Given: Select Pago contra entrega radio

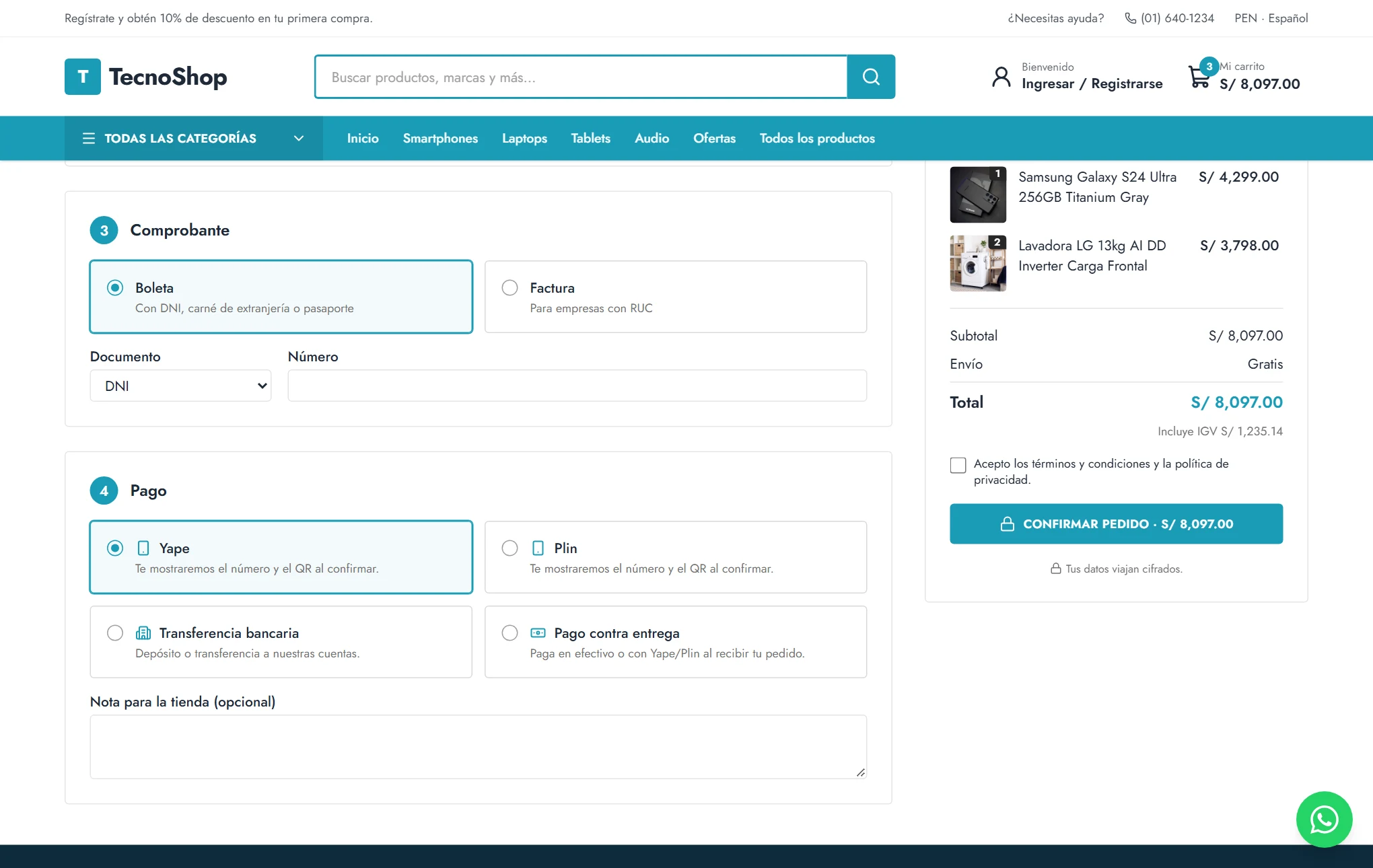Looking at the screenshot, I should (x=509, y=632).
